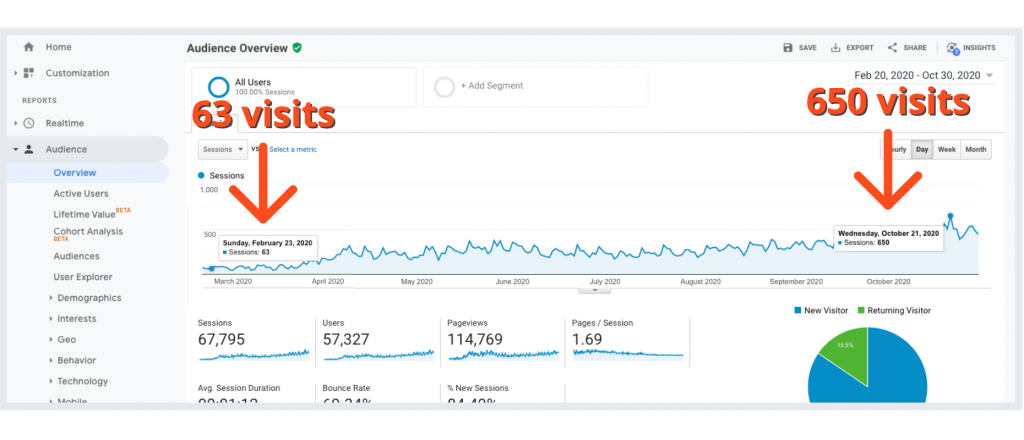Click the Pageviews sparkline under 114,769
The image size is (1024, 440).
(503, 354)
